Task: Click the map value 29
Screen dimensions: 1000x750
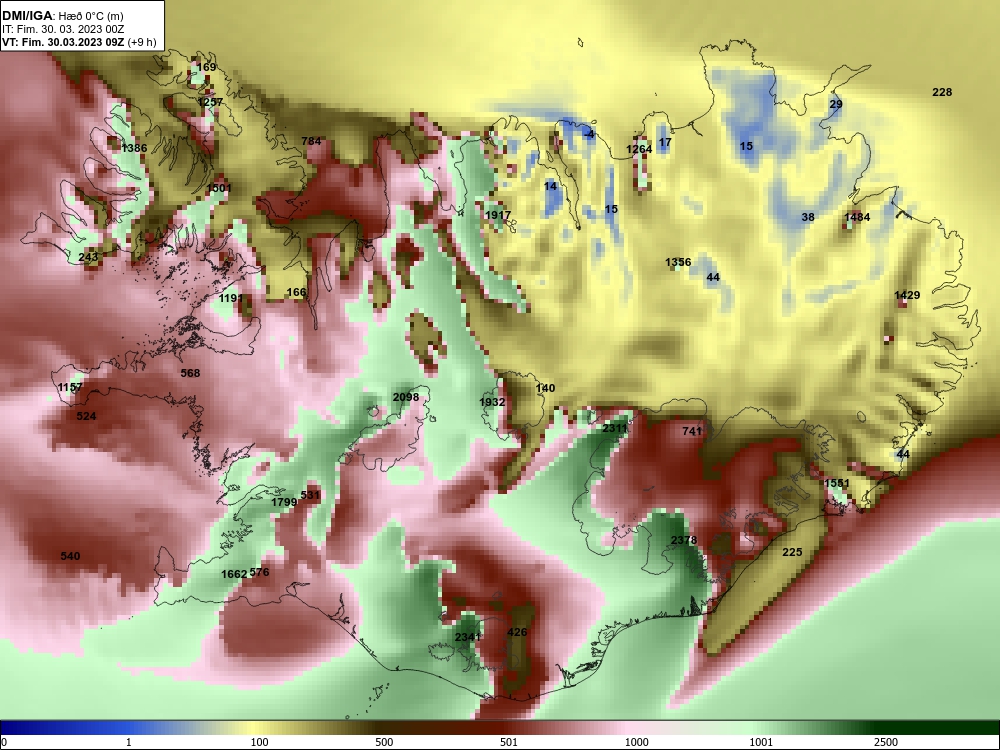Action: (835, 104)
